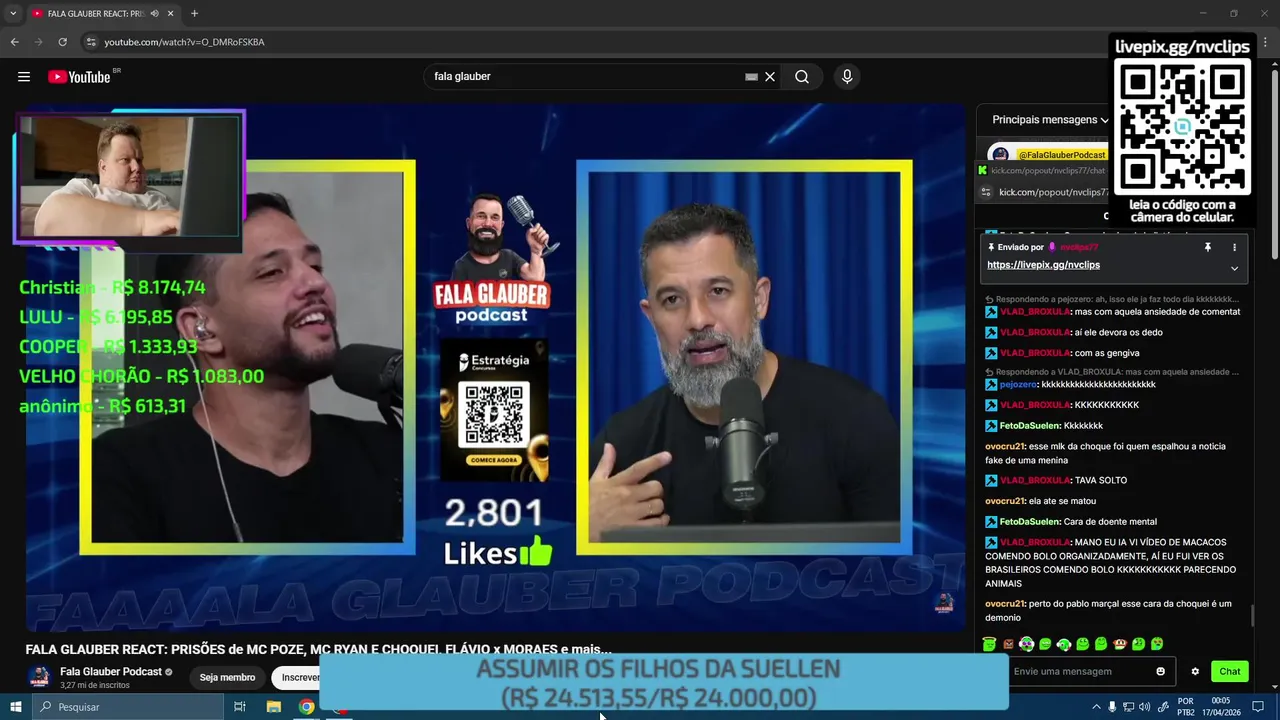Close the FALA GLAUBER REACT browser tab

(x=171, y=14)
